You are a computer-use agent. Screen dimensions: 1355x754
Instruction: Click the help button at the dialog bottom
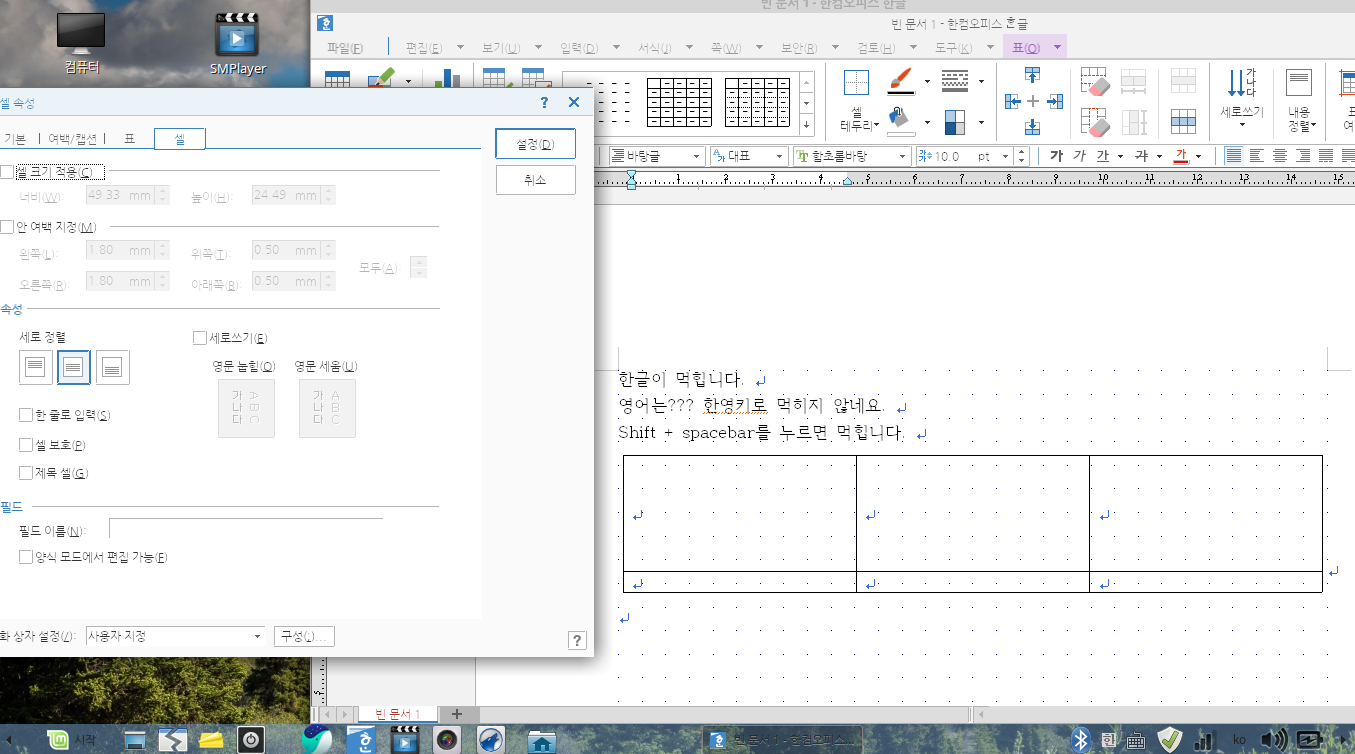pyautogui.click(x=577, y=641)
